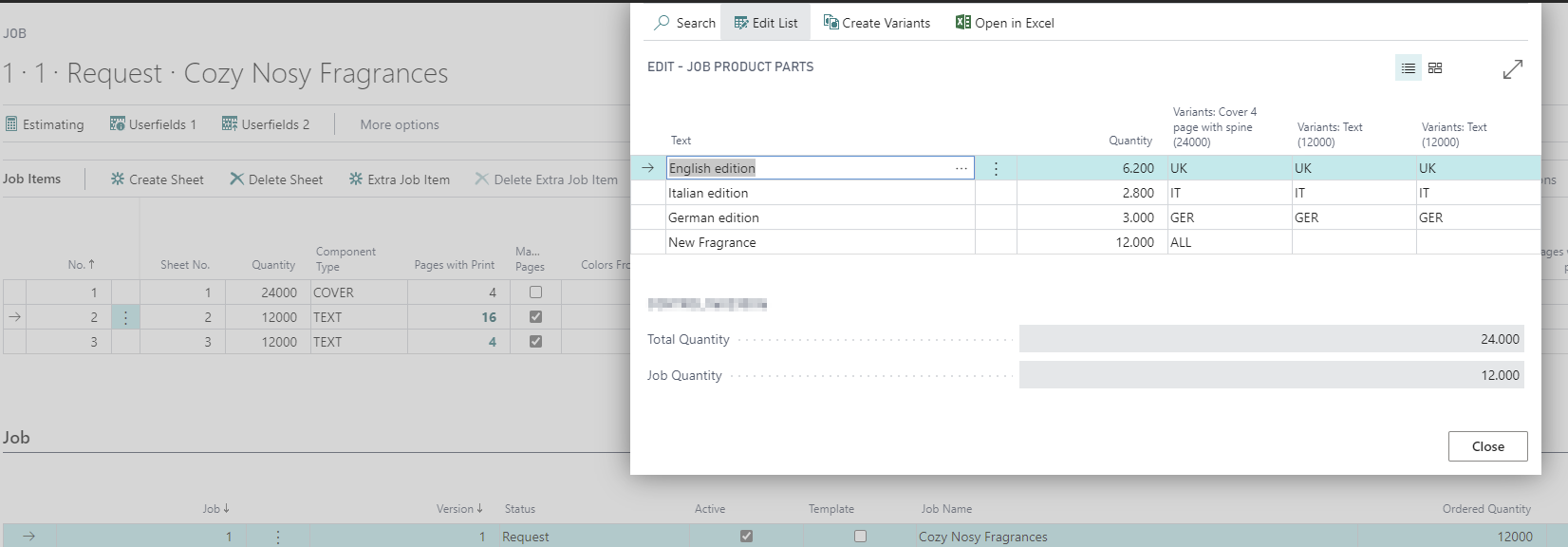Image resolution: width=1568 pixels, height=547 pixels.
Task: Click the ALL variant cell
Action: click(x=1229, y=242)
